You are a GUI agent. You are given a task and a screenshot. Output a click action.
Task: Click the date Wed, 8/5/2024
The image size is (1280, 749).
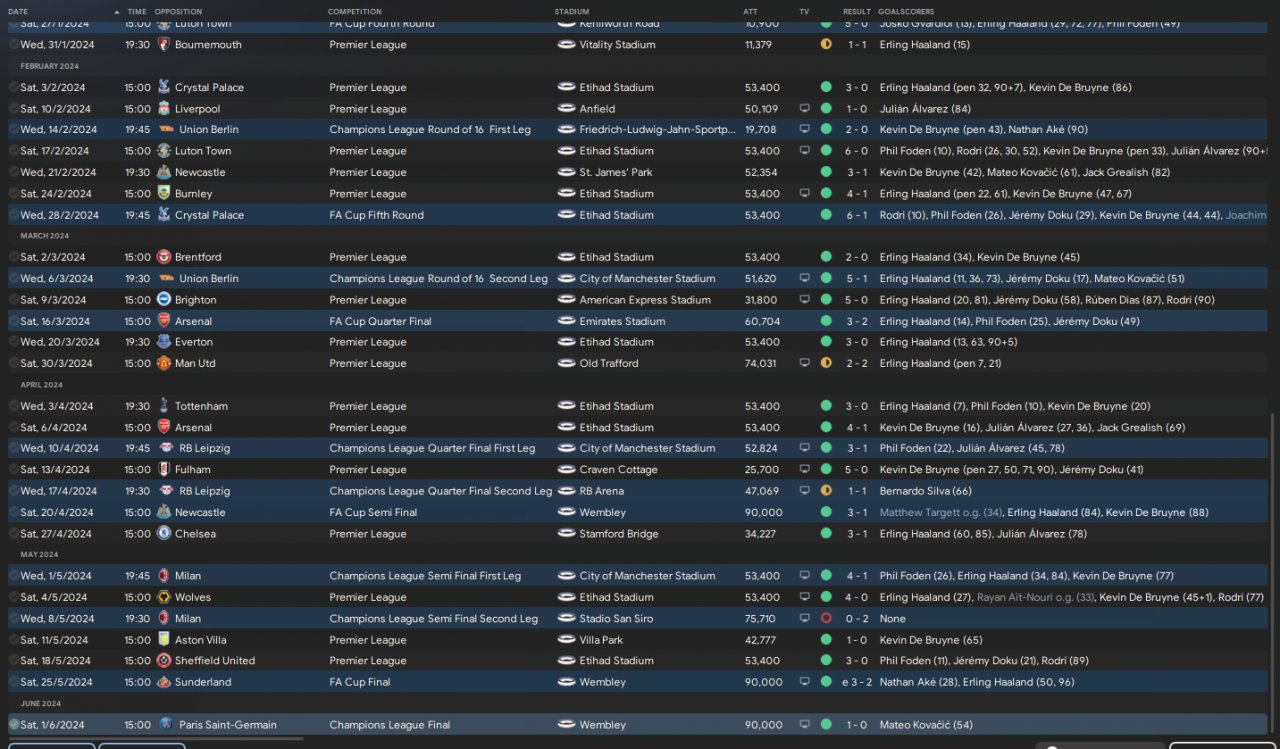pos(57,619)
